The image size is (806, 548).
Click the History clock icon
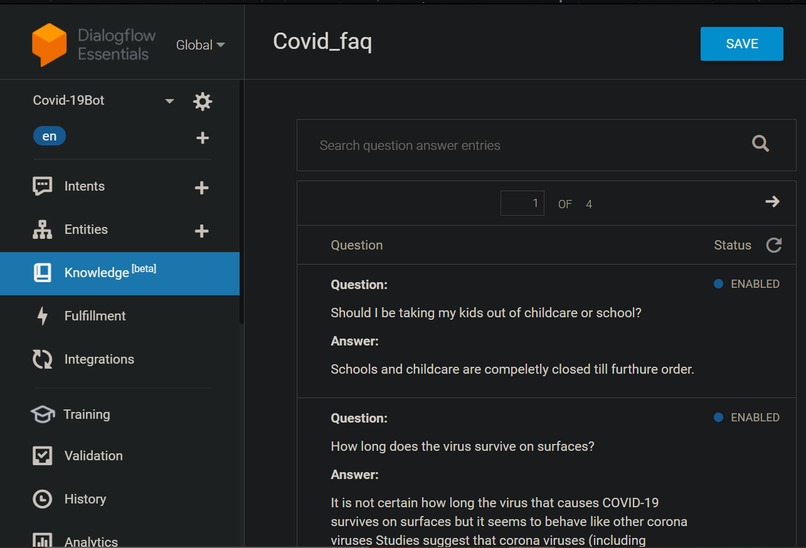click(42, 499)
